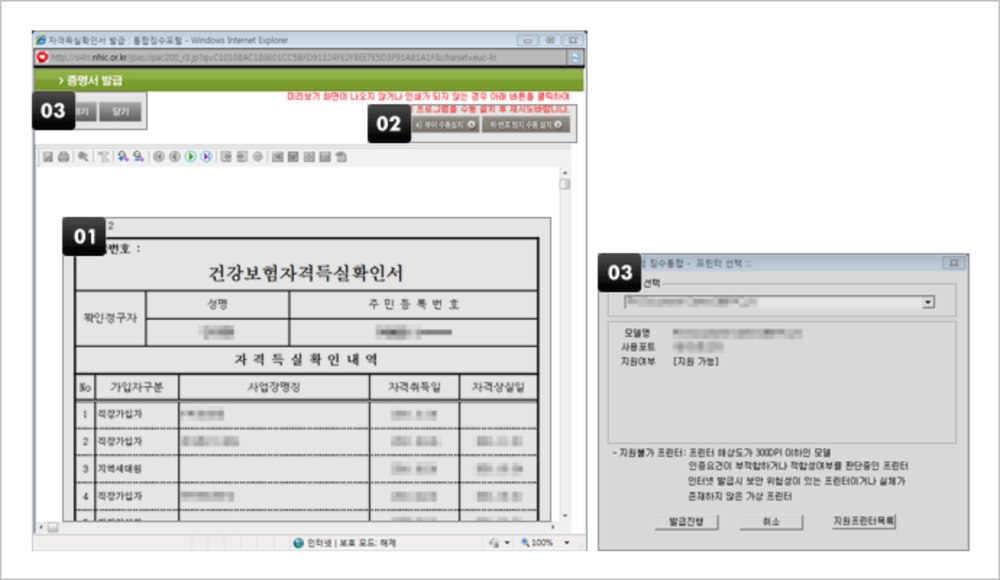
Task: Close the Internet Explorer window
Action: point(573,40)
